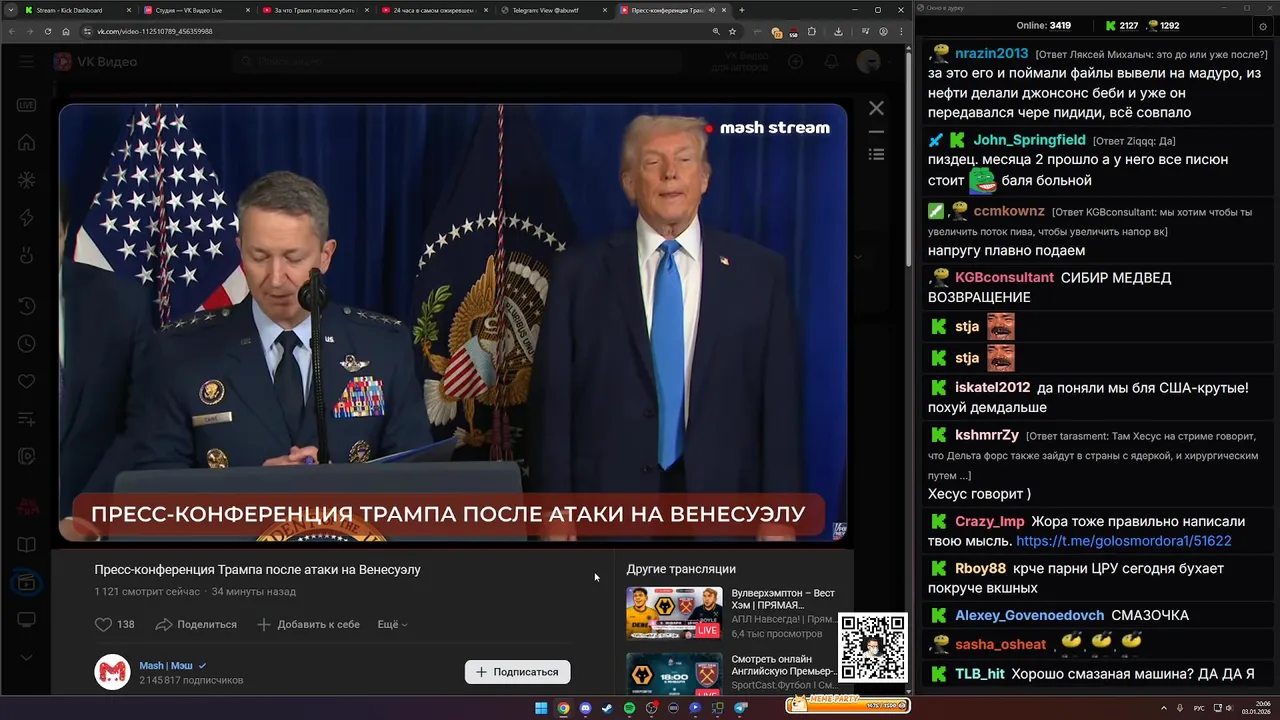
Task: Open Chrome from the taskbar
Action: click(563, 708)
